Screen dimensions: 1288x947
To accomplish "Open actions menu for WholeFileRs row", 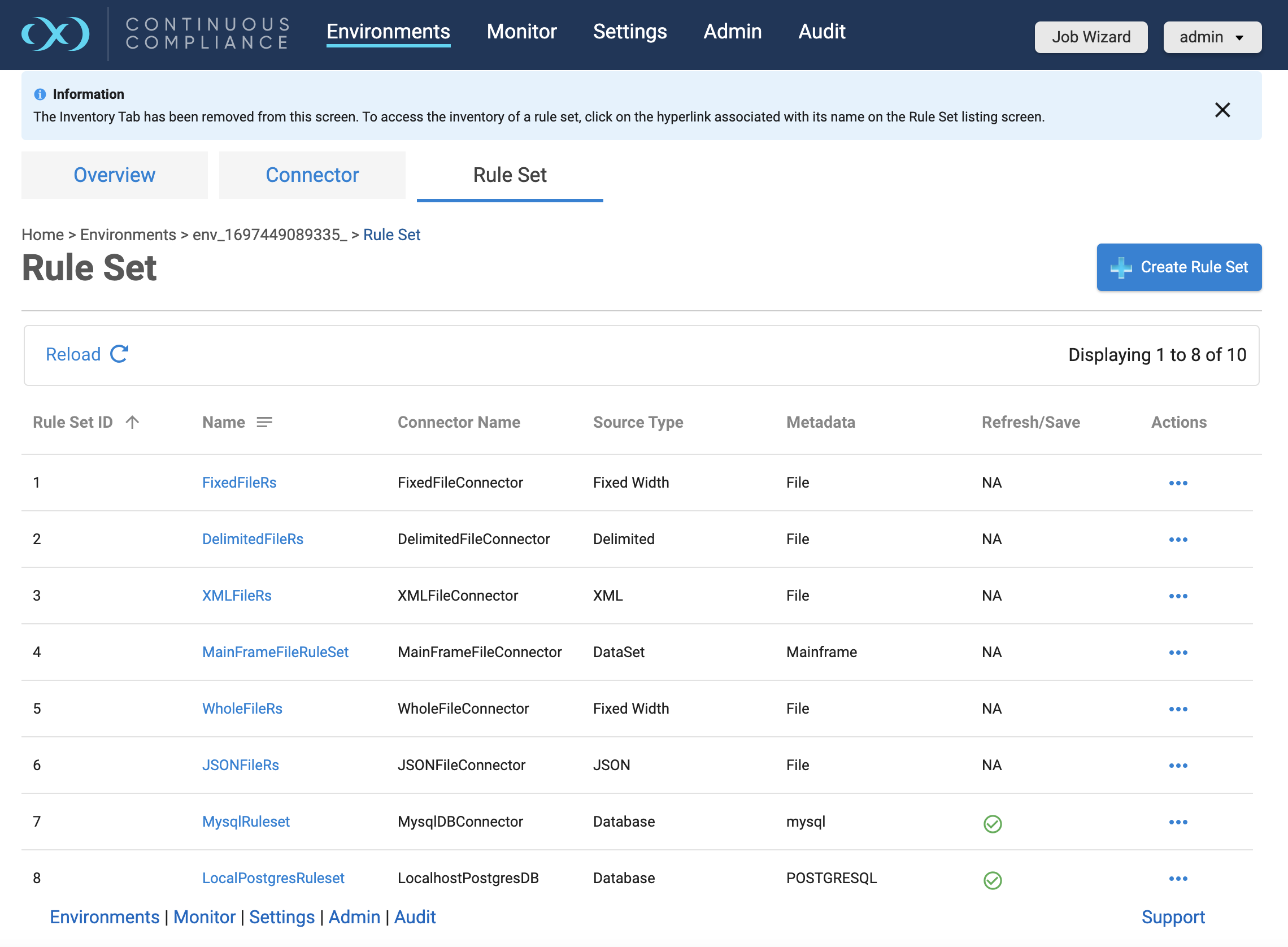I will coord(1177,709).
